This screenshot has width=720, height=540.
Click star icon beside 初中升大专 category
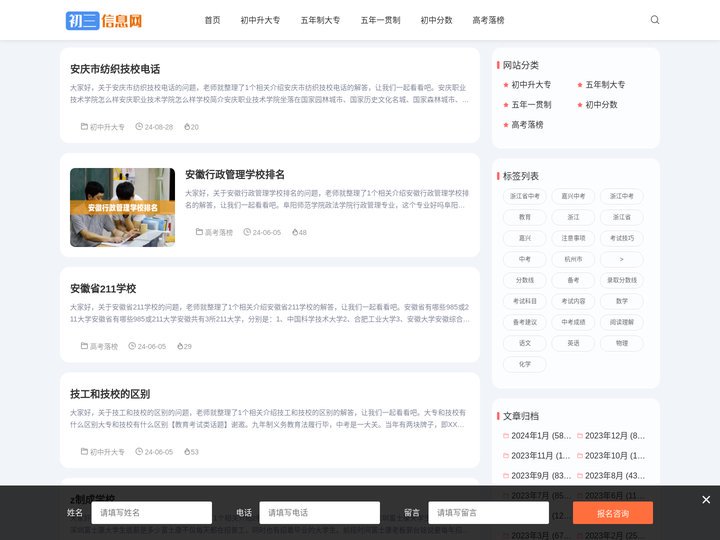(506, 85)
